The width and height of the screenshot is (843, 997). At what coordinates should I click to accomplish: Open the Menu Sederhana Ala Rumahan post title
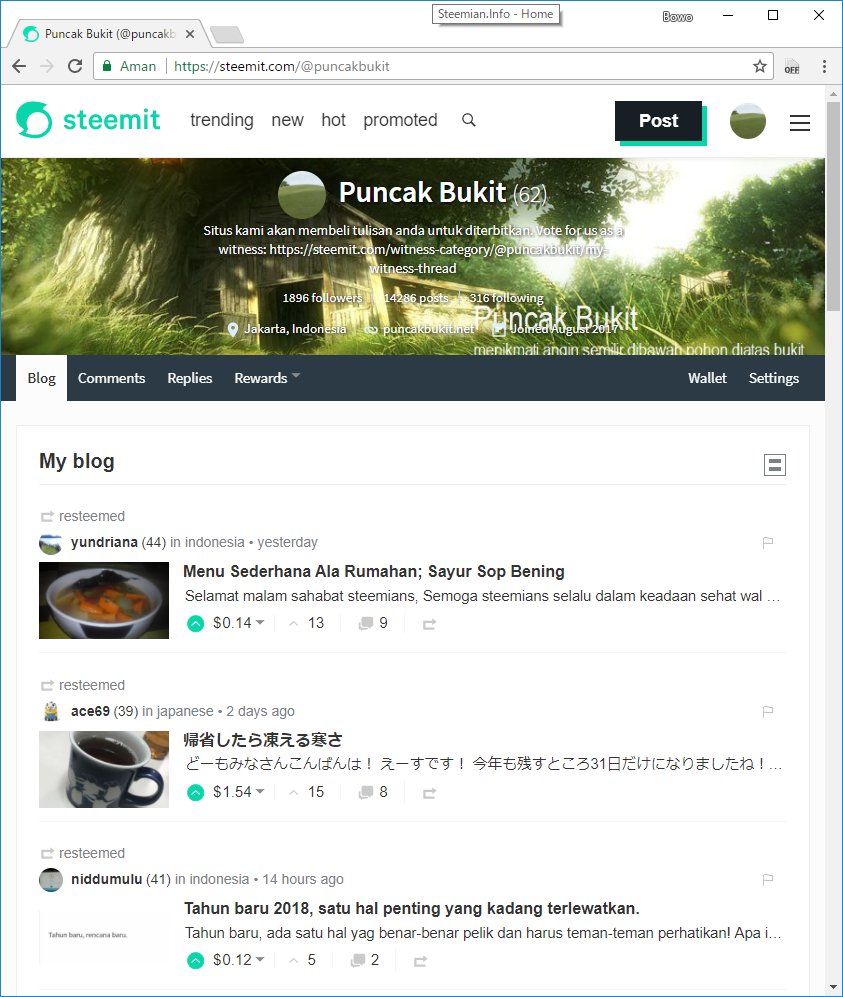(x=374, y=571)
